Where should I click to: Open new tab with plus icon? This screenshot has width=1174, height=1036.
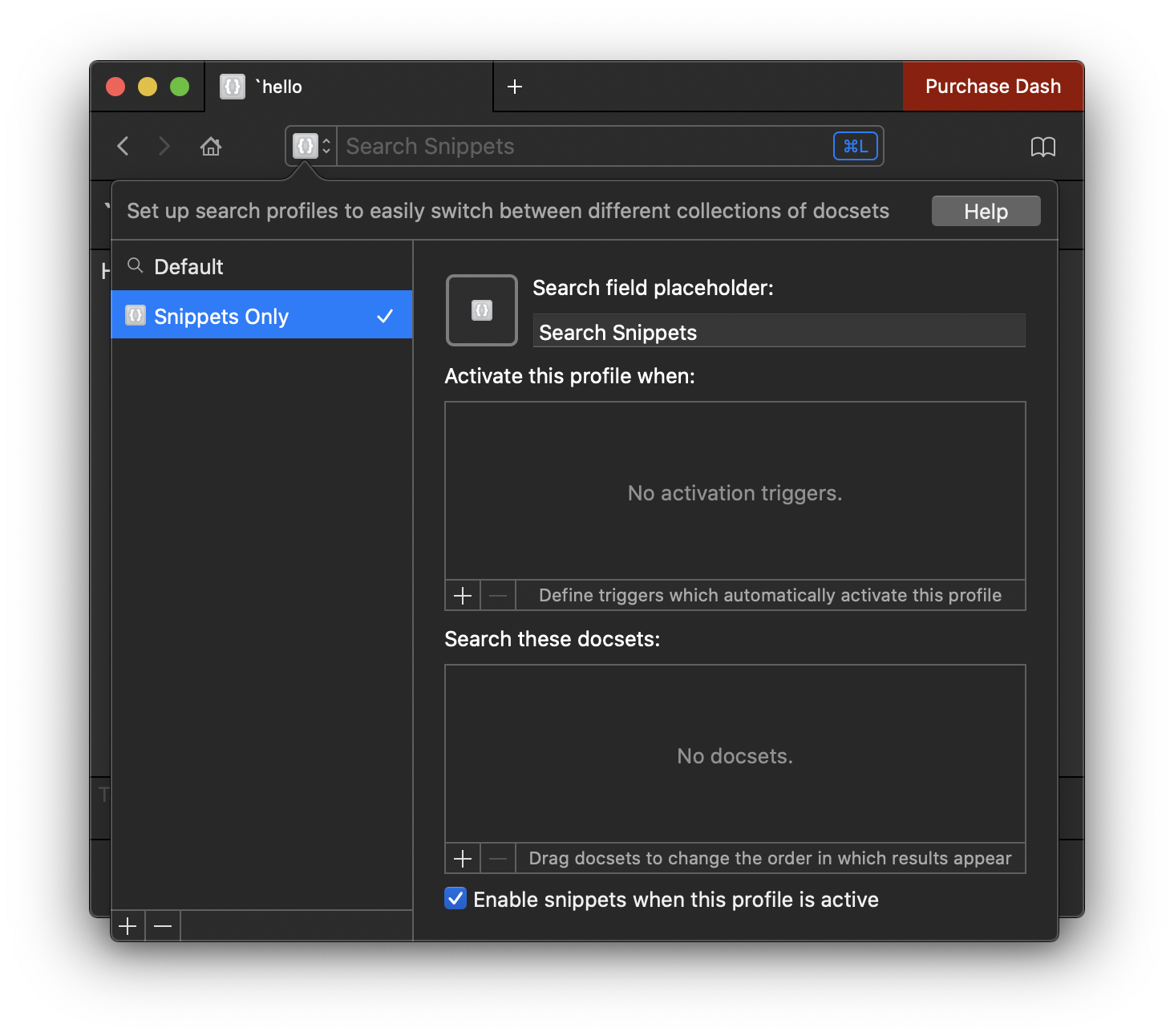point(515,87)
